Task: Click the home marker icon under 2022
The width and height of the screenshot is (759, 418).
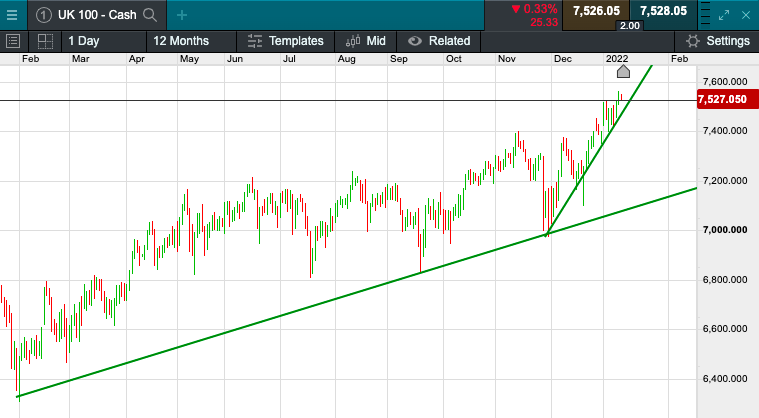Action: tap(623, 71)
